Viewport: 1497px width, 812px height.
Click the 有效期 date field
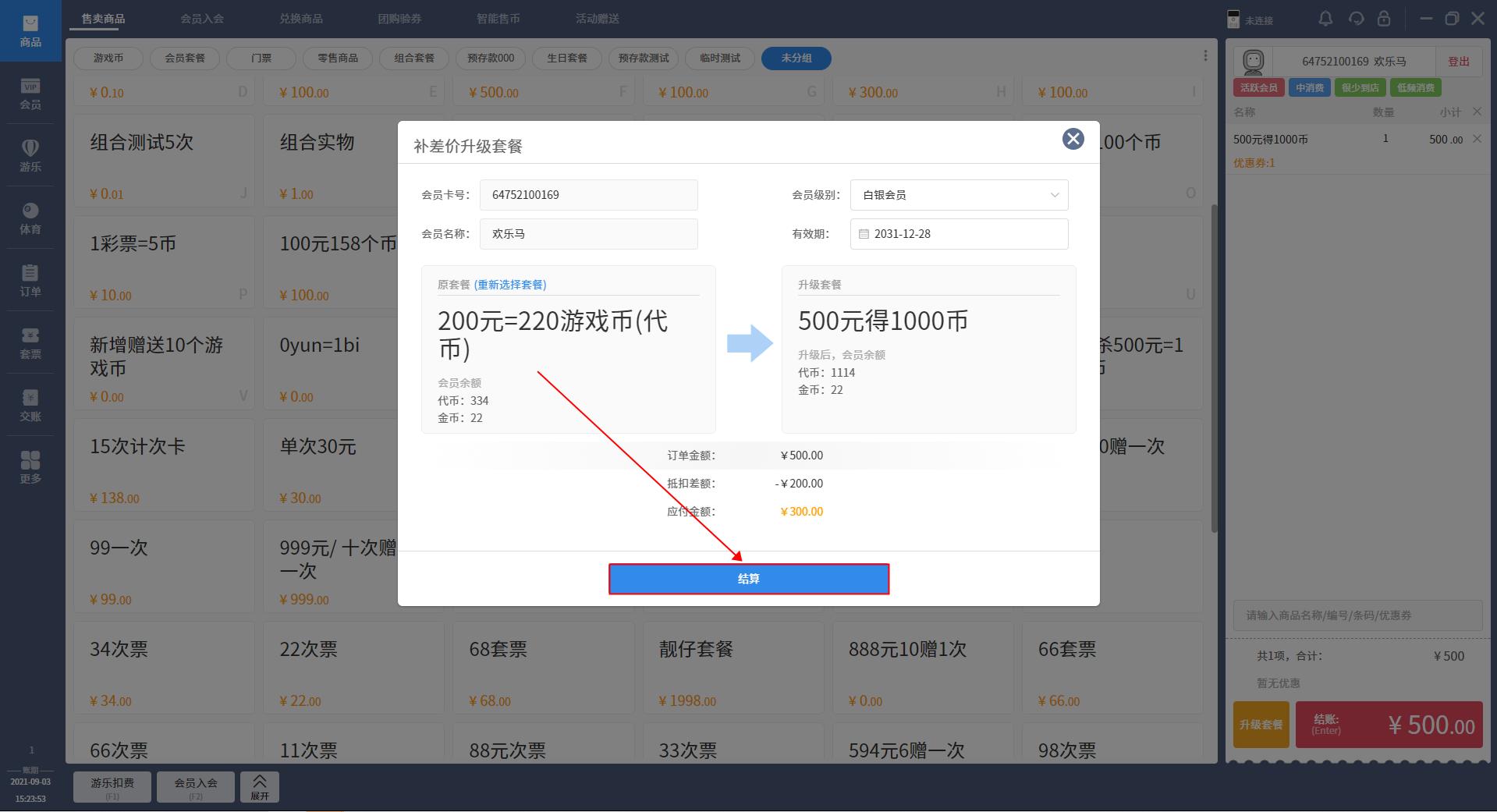[x=959, y=234]
